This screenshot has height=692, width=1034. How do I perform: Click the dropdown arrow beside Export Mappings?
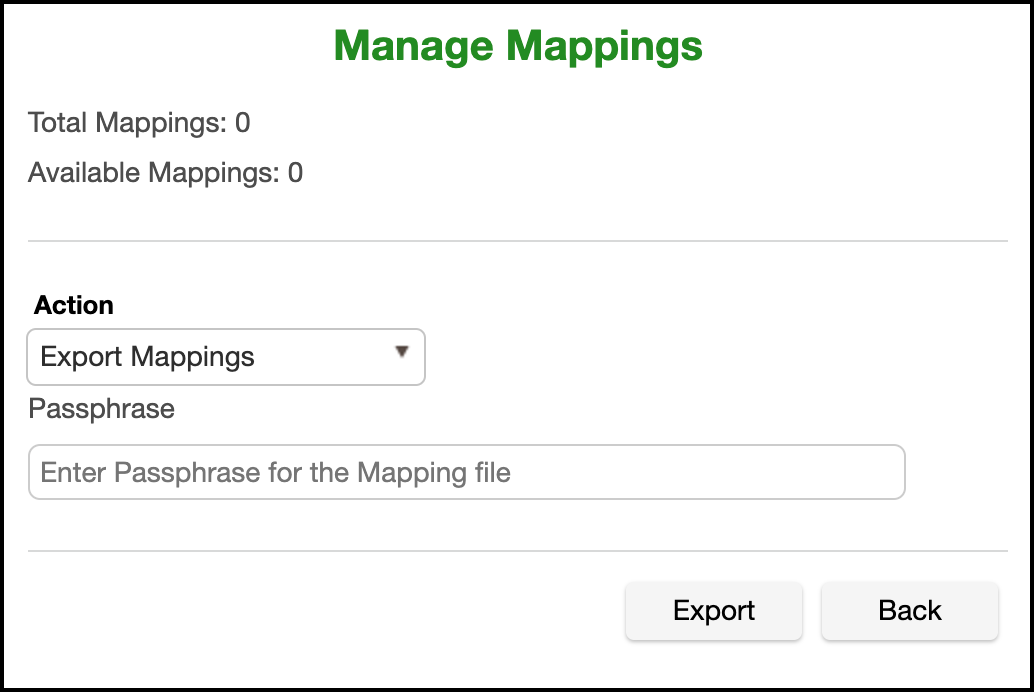point(402,352)
